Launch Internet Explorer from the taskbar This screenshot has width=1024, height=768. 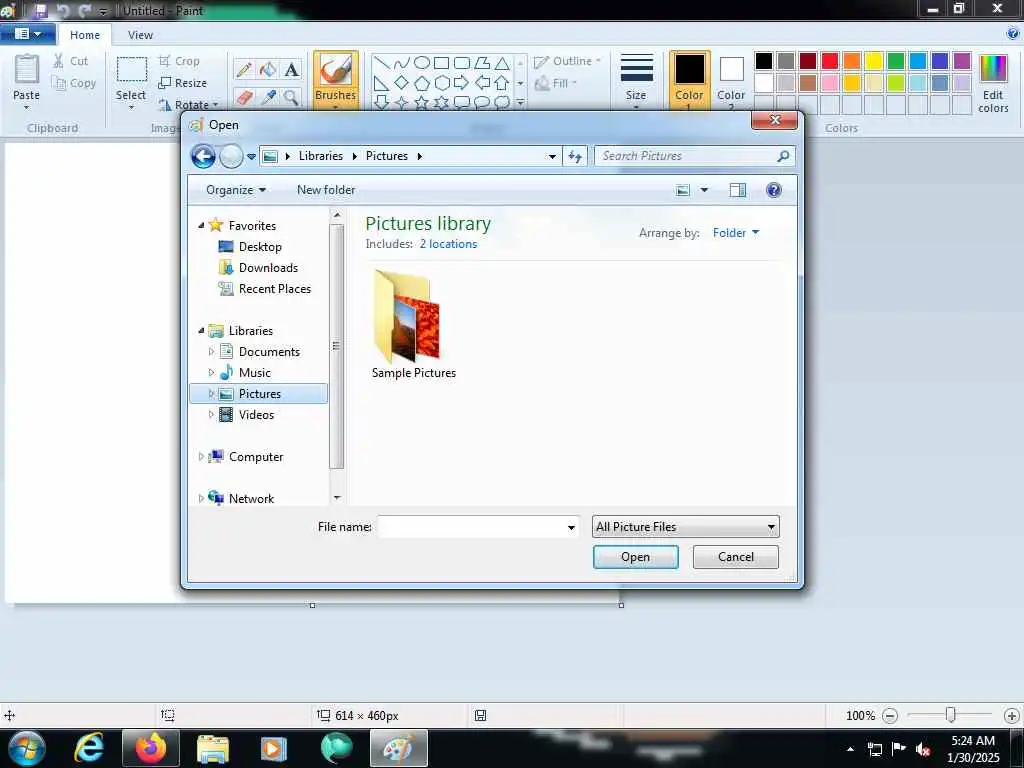89,747
